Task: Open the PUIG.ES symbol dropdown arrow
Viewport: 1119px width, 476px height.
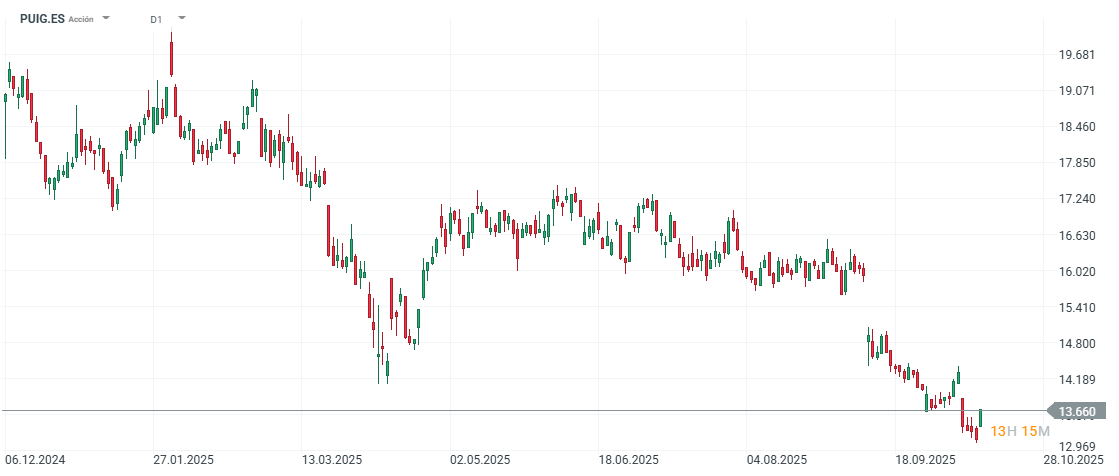Action: point(107,19)
